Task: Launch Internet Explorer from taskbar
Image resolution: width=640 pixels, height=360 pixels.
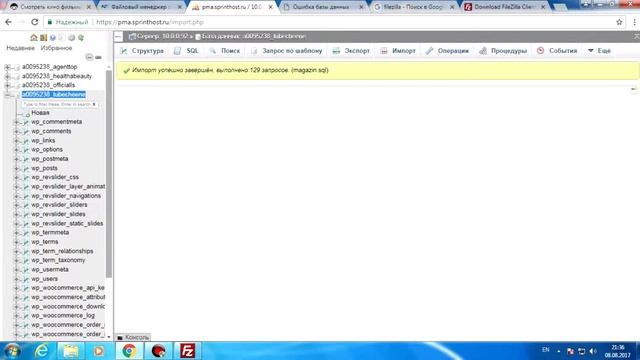Action: [x=42, y=351]
